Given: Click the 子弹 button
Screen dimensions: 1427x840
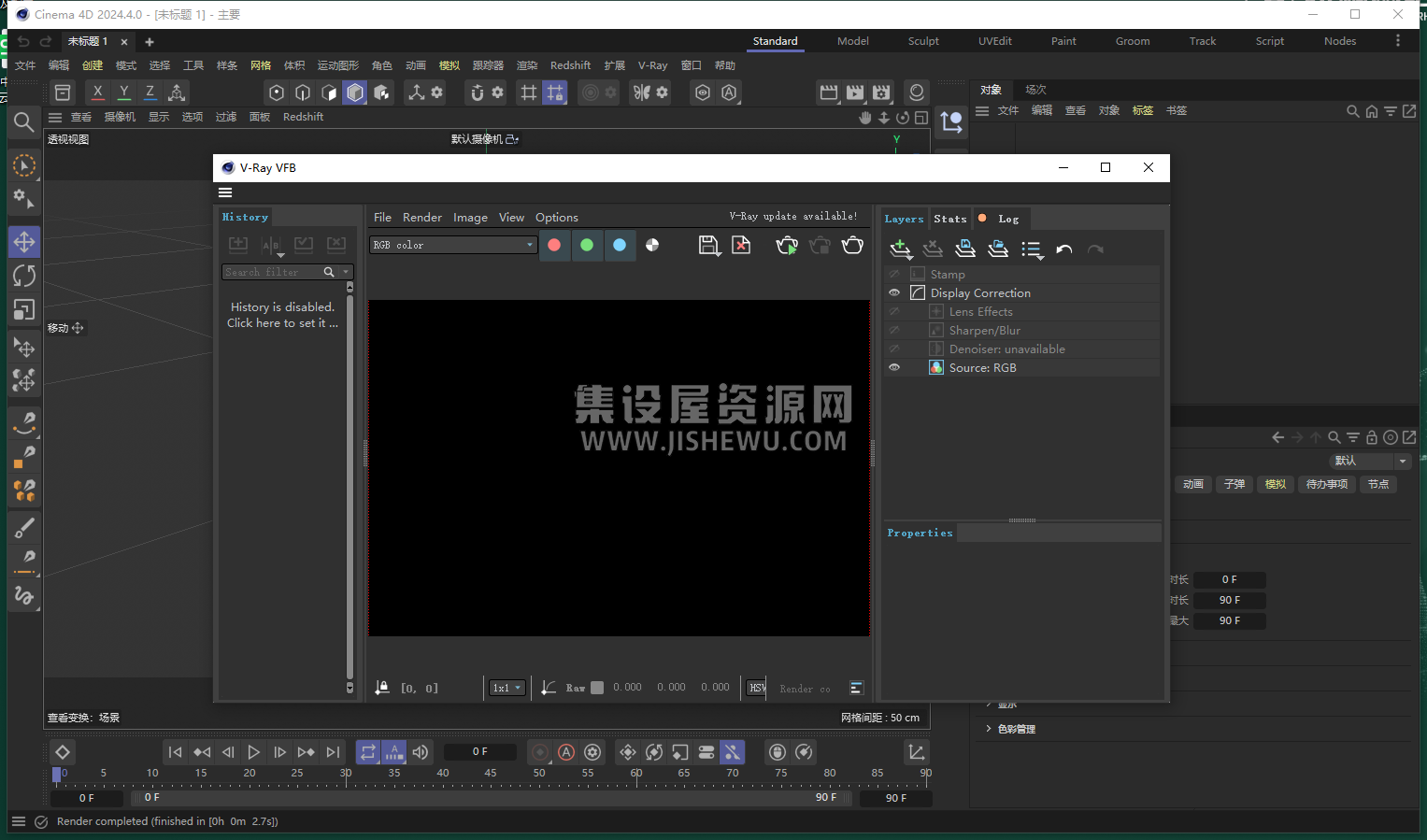Looking at the screenshot, I should point(1234,484).
